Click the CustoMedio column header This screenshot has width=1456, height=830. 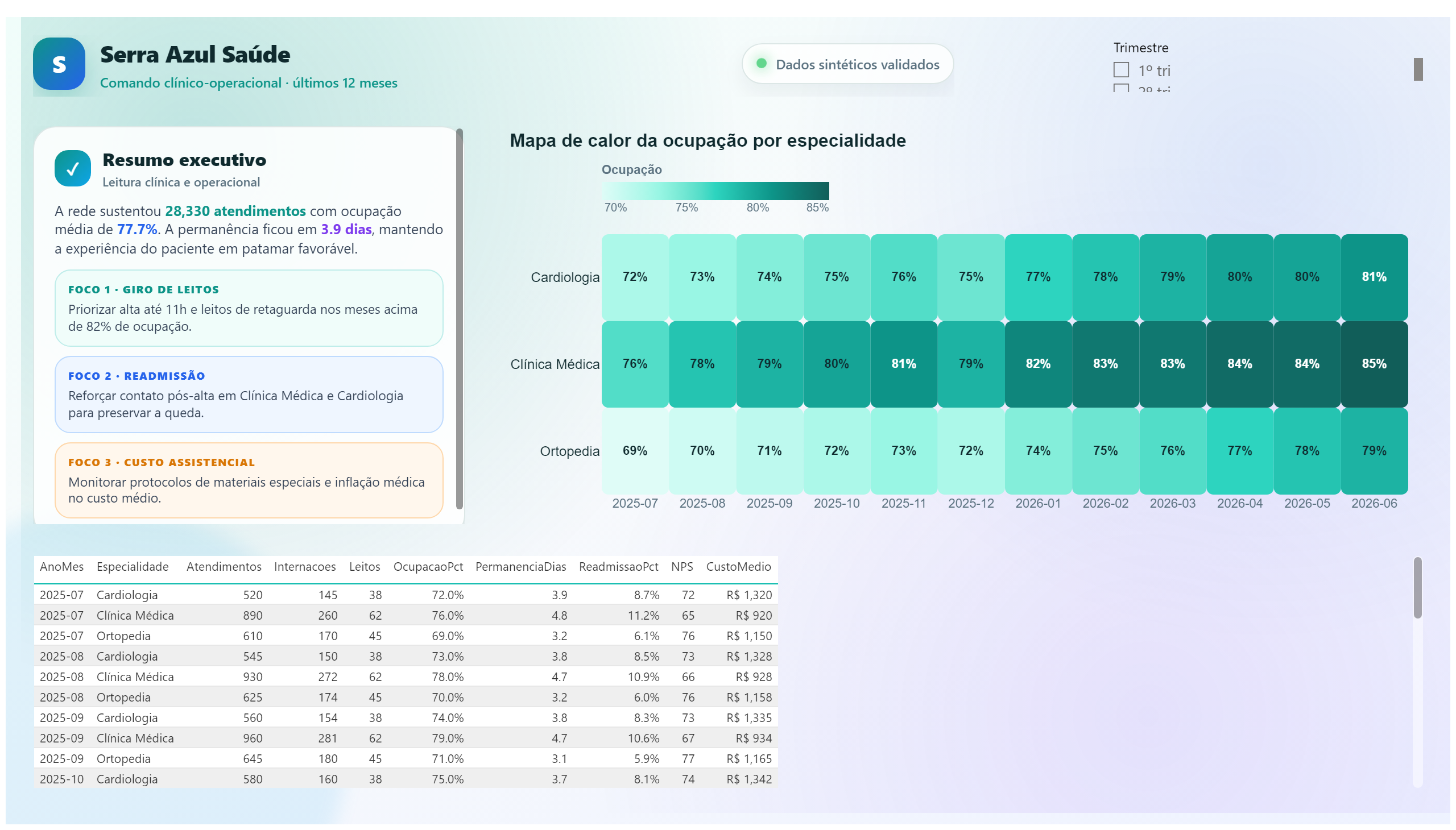click(x=738, y=567)
